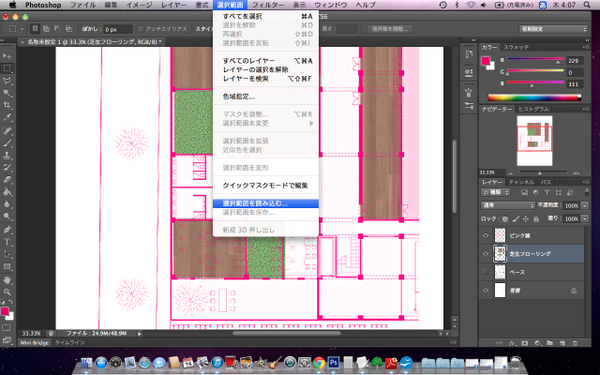The width and height of the screenshot is (600, 375).
Task: Hide the ピンク線 layer
Action: [486, 235]
